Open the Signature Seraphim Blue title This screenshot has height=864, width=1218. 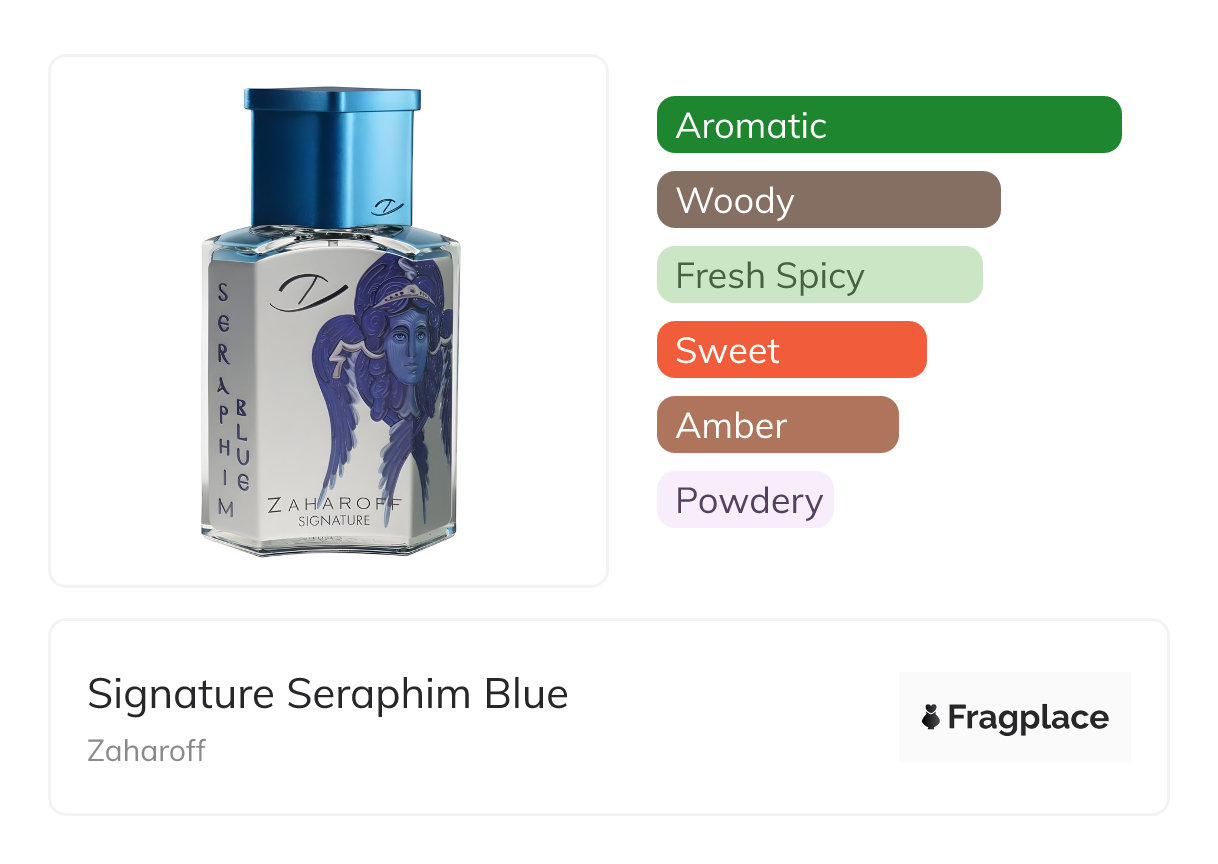coord(328,694)
